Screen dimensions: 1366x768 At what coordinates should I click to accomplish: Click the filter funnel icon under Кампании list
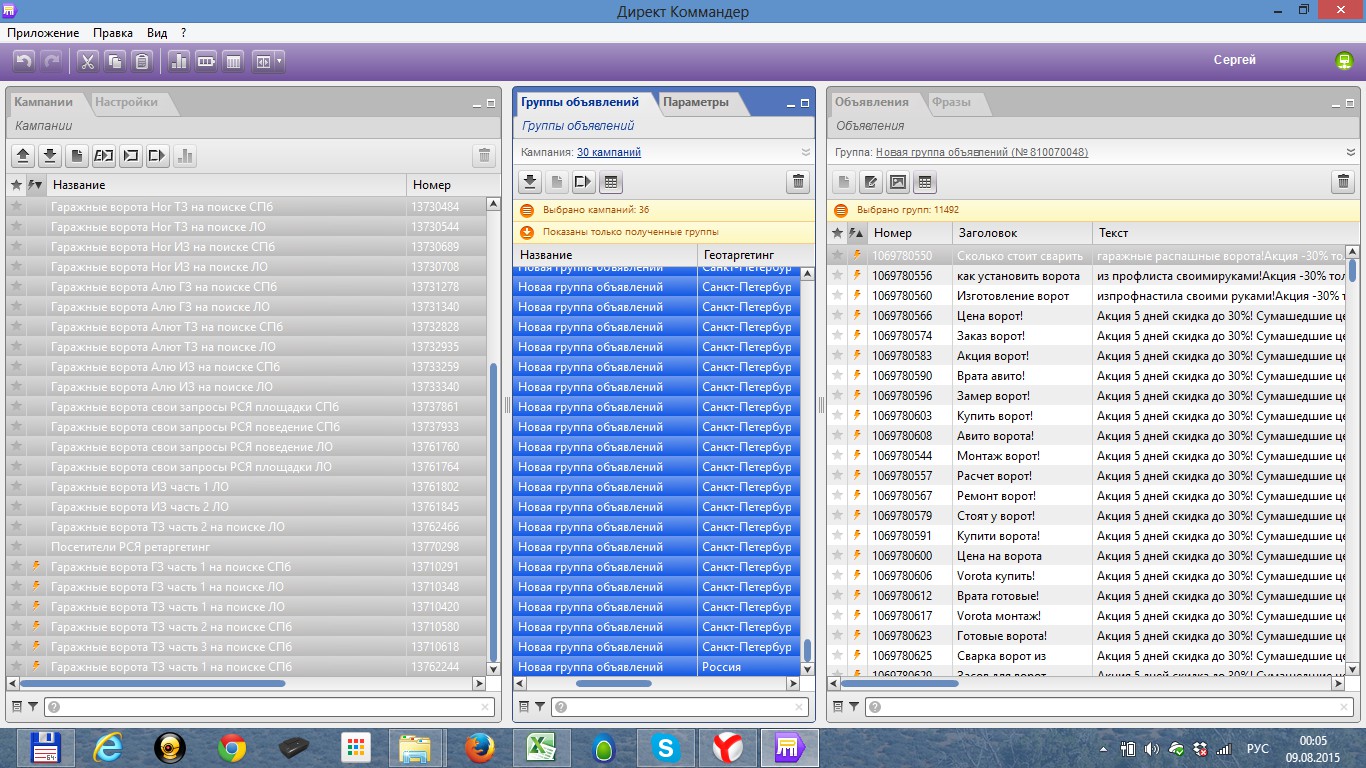click(x=33, y=707)
